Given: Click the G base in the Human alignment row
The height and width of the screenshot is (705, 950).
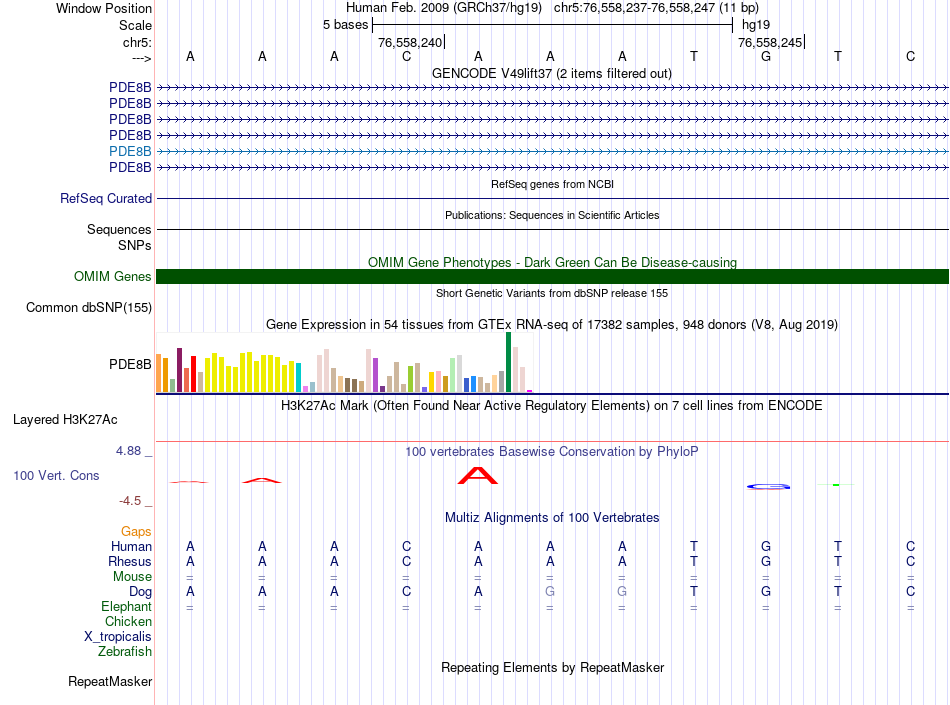Looking at the screenshot, I should (766, 546).
